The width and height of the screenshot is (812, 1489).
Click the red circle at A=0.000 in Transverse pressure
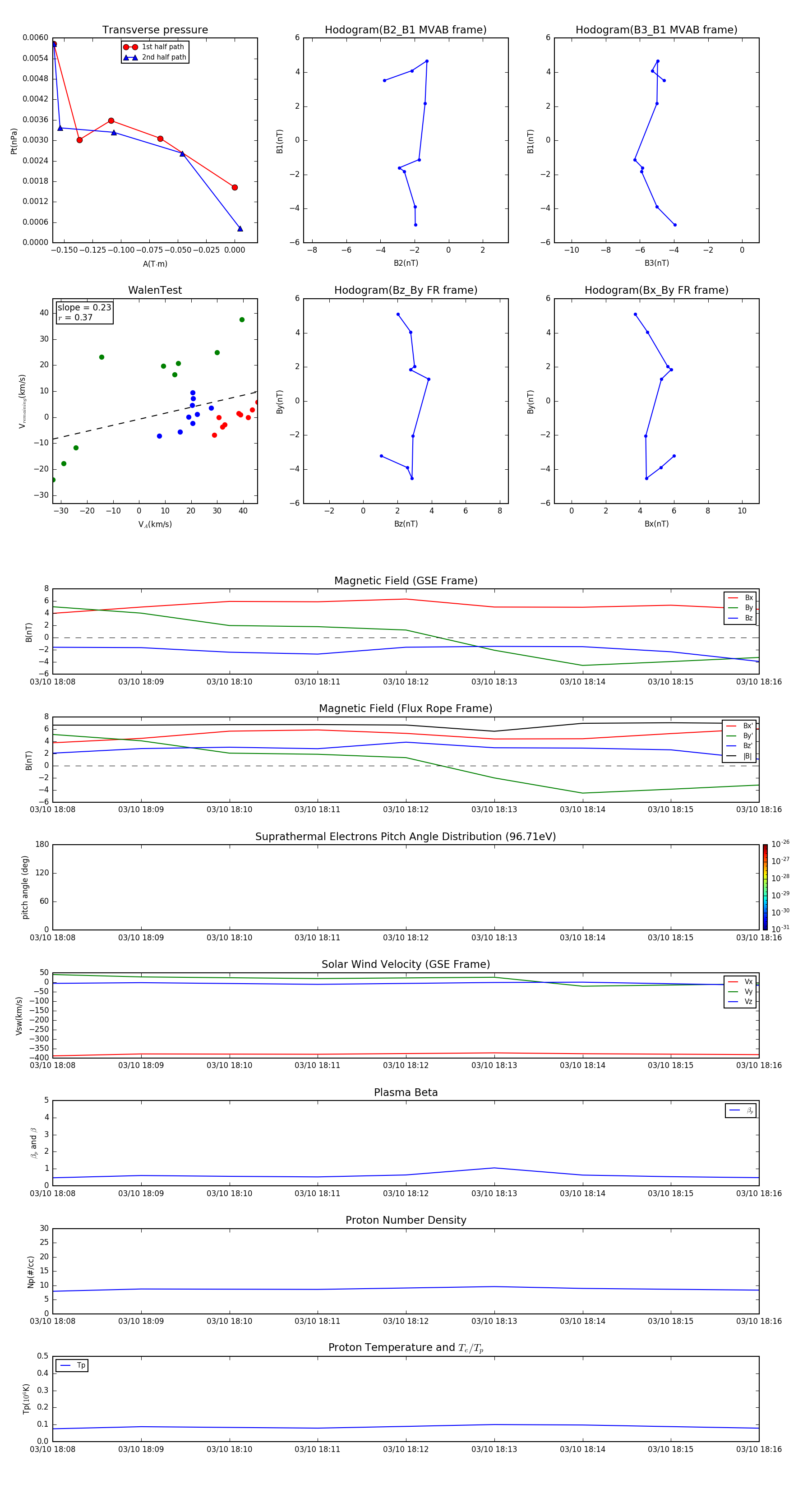[235, 187]
